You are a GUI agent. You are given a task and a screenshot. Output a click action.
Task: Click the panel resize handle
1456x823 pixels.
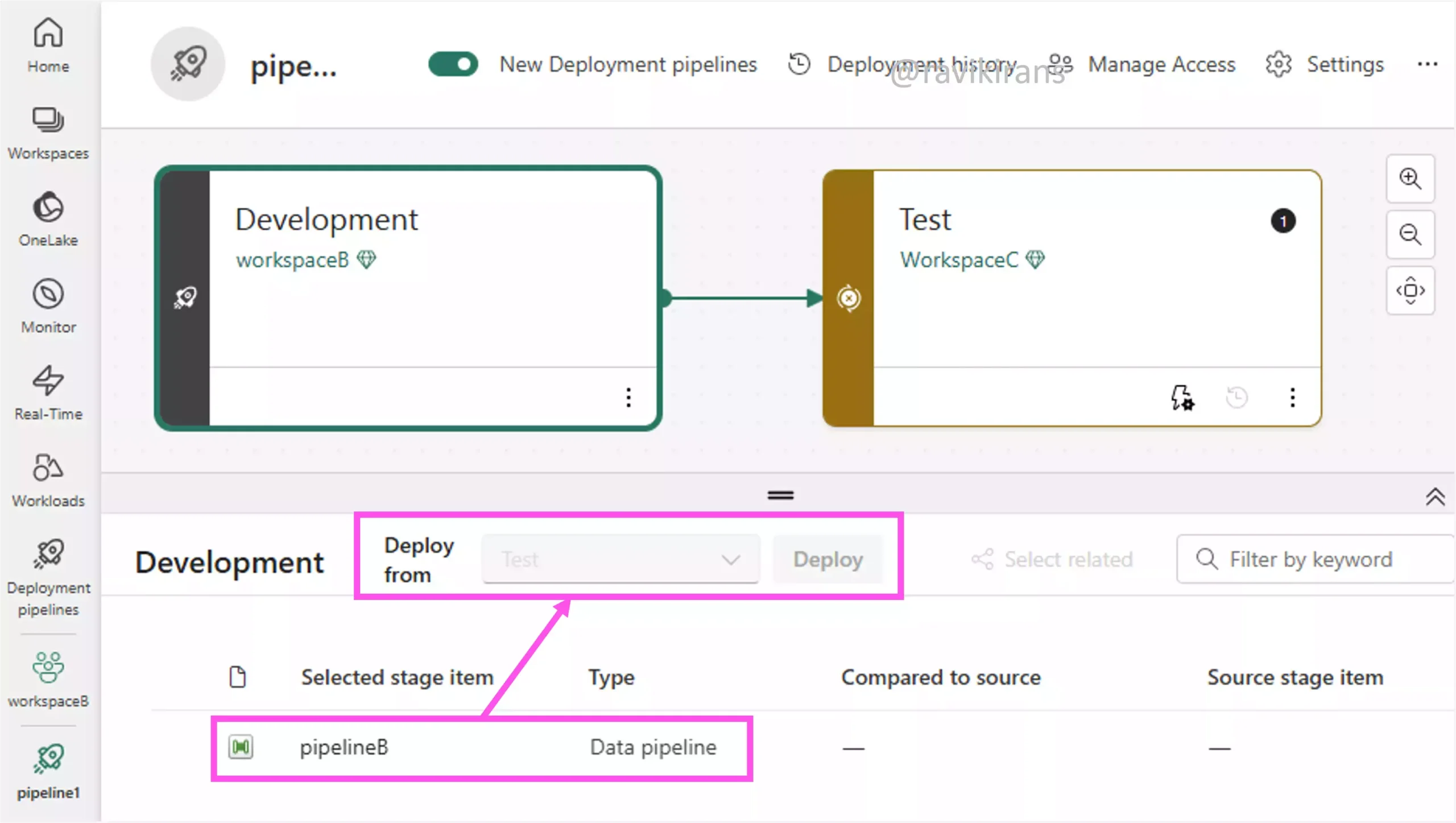(x=780, y=495)
